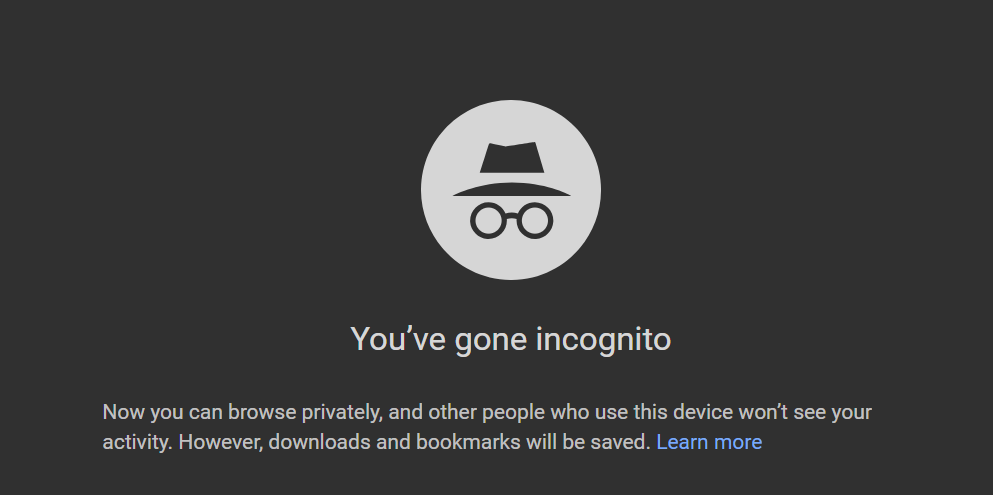The width and height of the screenshot is (993, 495).
Task: Click the "You've gone incognito" heading
Action: tap(511, 339)
